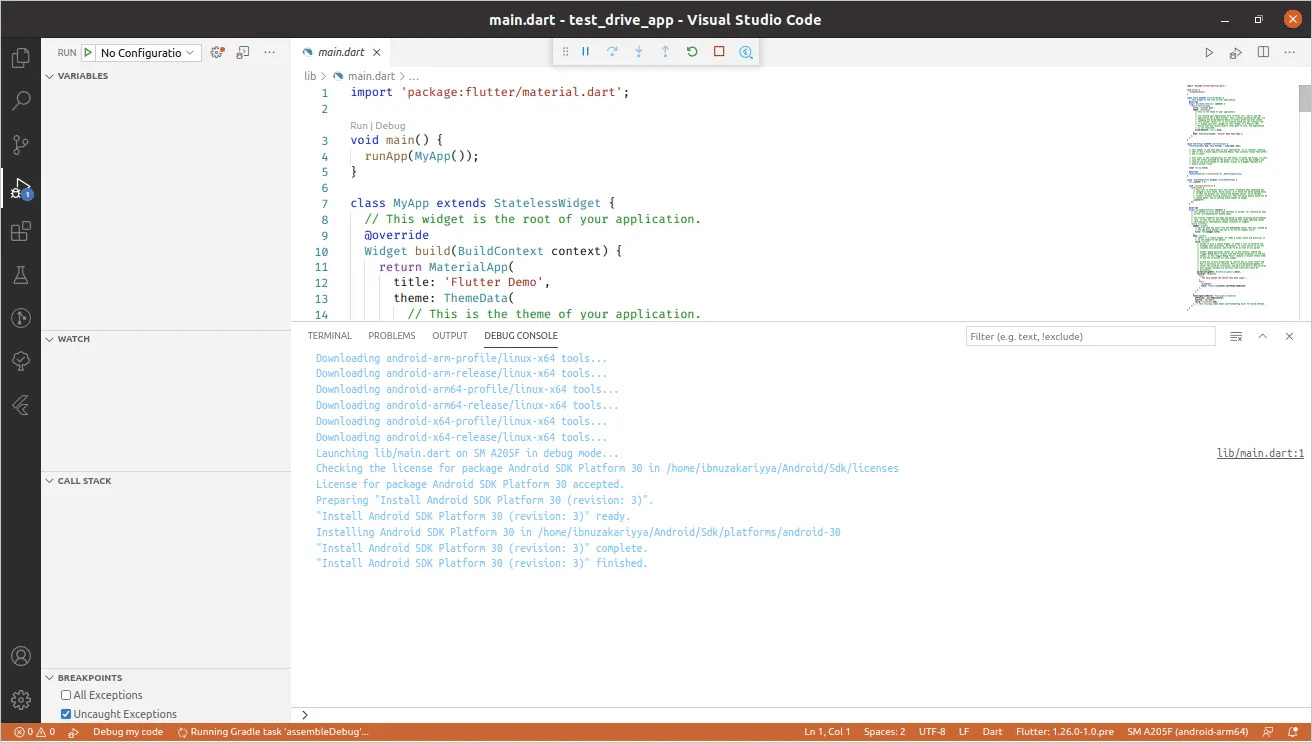This screenshot has width=1312, height=743.
Task: Click the Run code lens above main()
Action: pos(359,126)
